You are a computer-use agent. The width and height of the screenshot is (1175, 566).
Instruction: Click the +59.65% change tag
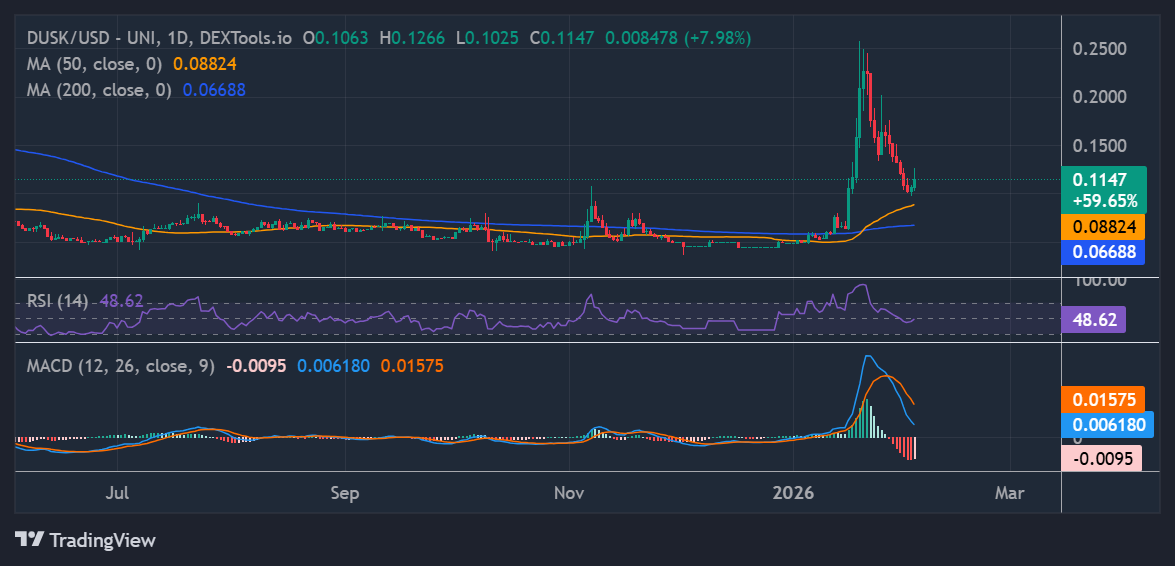pos(1104,200)
